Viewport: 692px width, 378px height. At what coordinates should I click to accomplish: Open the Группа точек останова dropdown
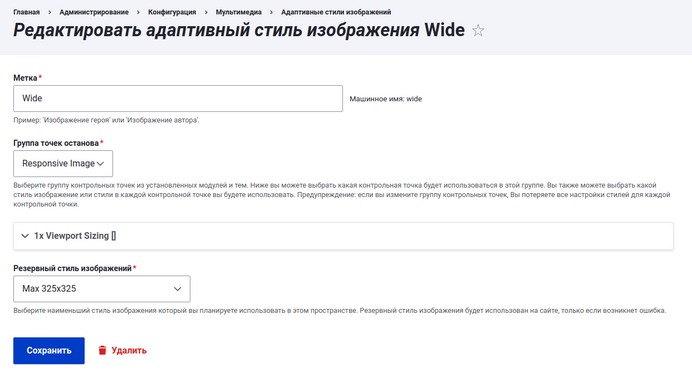tap(63, 164)
